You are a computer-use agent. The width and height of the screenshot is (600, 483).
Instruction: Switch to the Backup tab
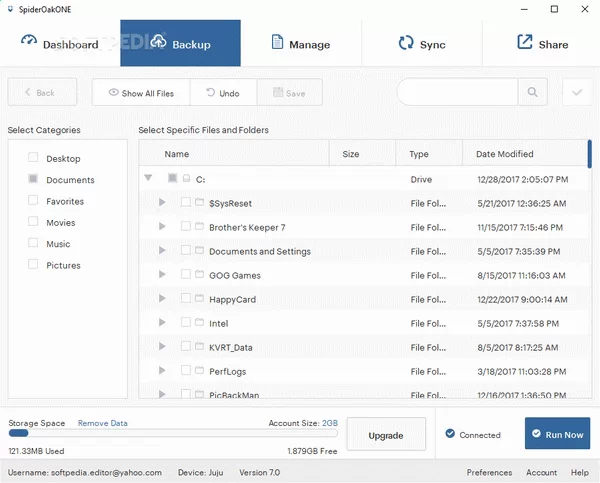(x=180, y=44)
